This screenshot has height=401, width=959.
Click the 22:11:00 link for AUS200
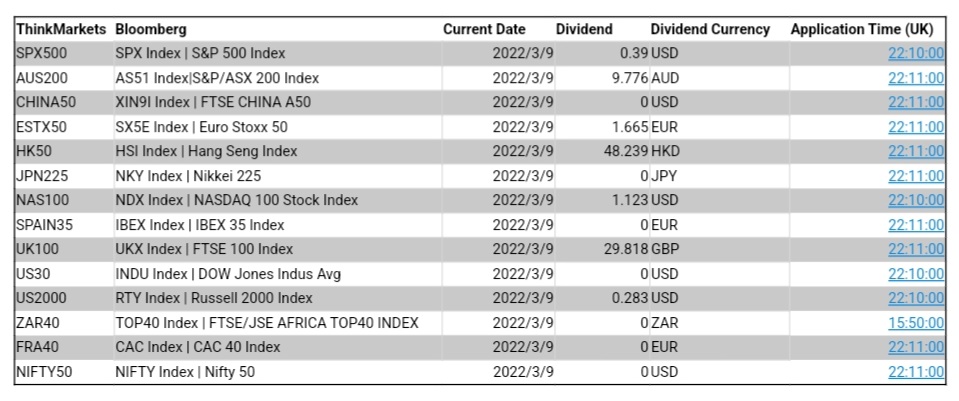pyautogui.click(x=915, y=78)
